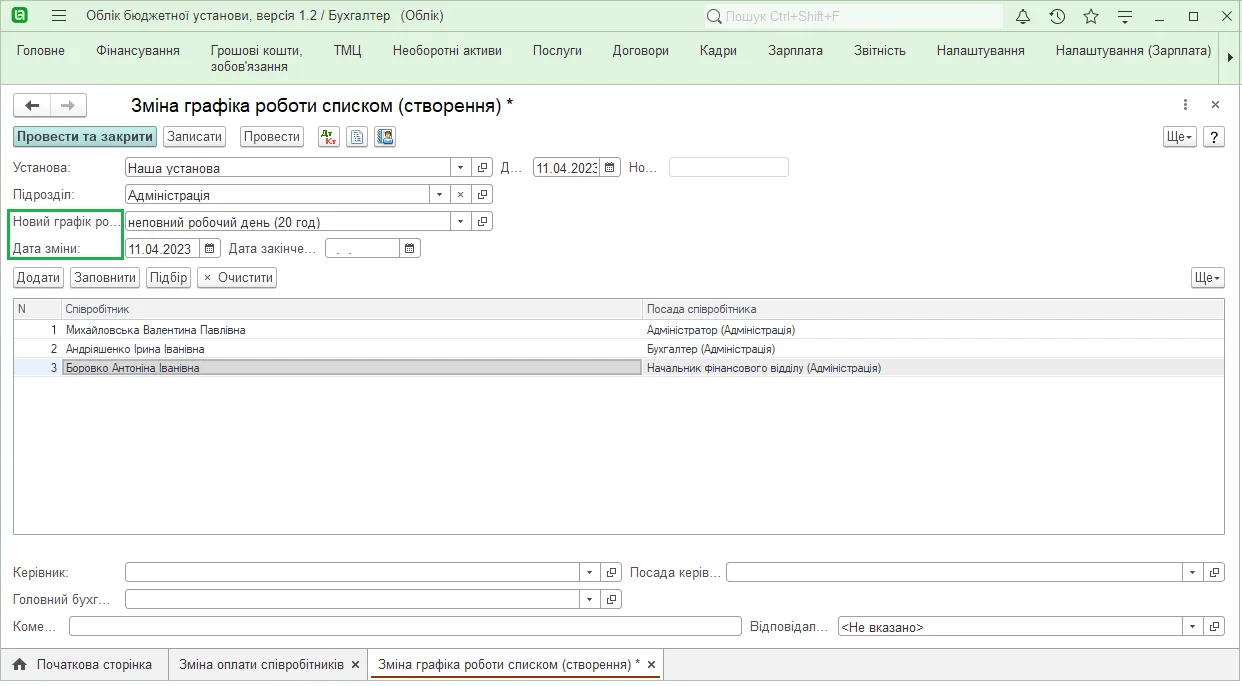Click the favorites star icon
Image resolution: width=1242 pixels, height=686 pixels.
tap(1091, 16)
